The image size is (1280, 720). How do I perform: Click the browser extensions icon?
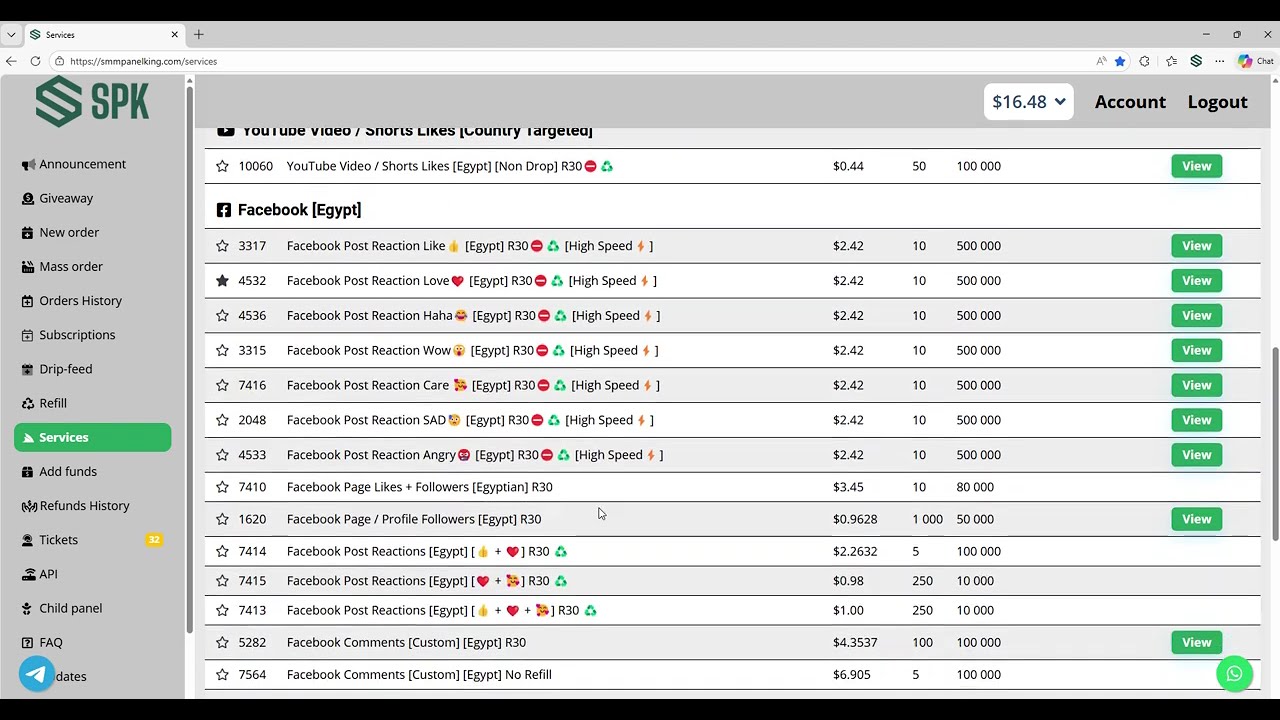coord(1145,61)
